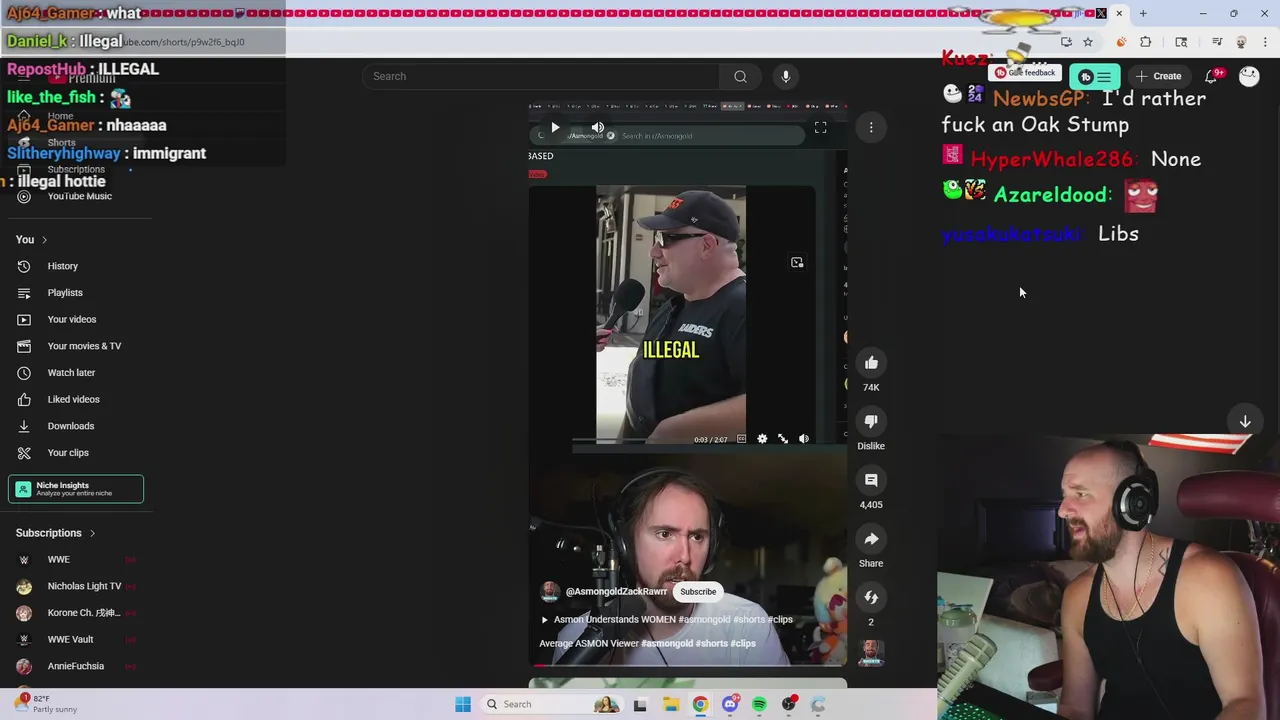Subscribe to AsmongoldZackRawrr
This screenshot has height=720, width=1280.
[x=698, y=591]
